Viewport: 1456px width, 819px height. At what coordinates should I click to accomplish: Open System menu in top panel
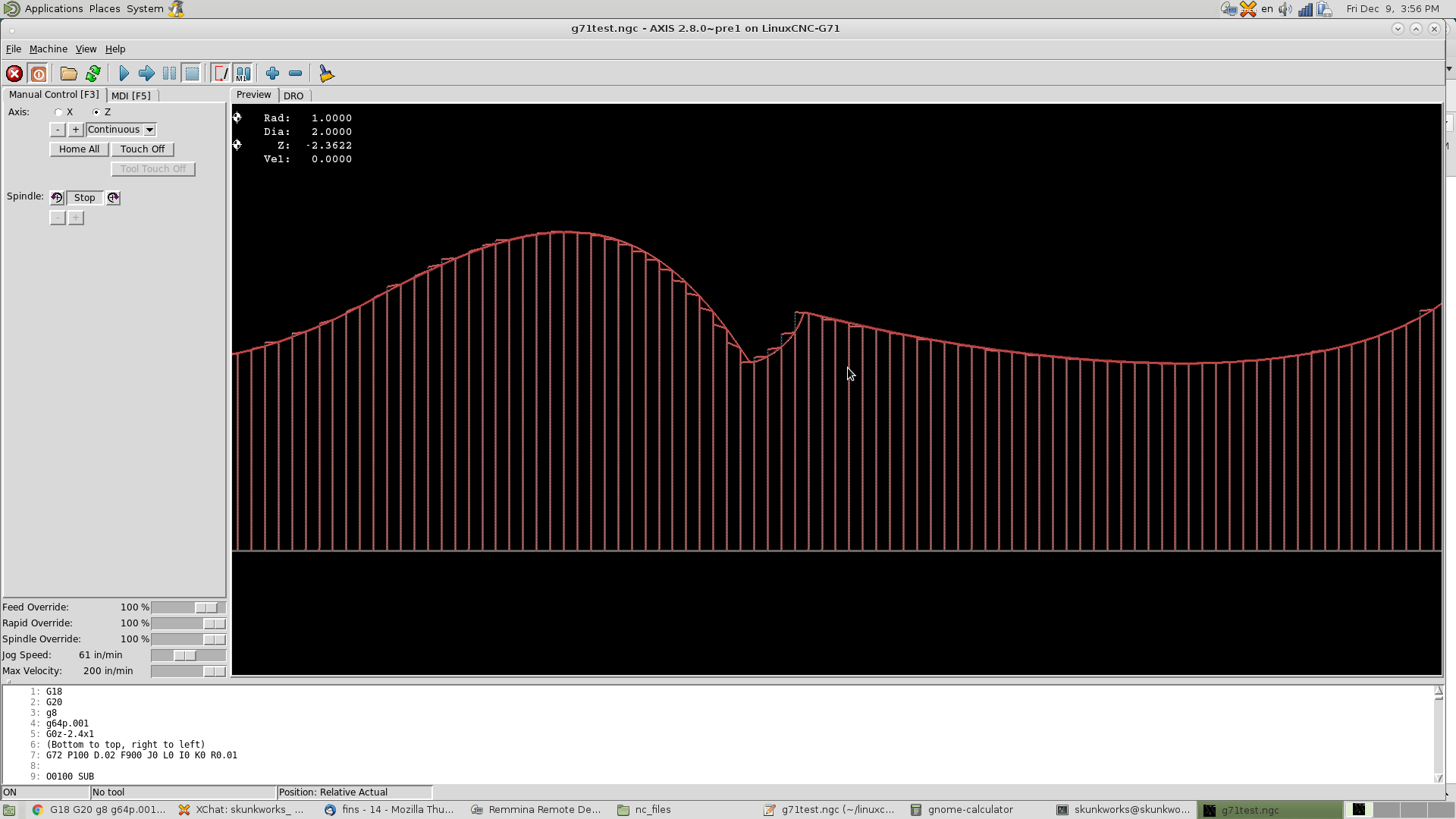[x=145, y=9]
